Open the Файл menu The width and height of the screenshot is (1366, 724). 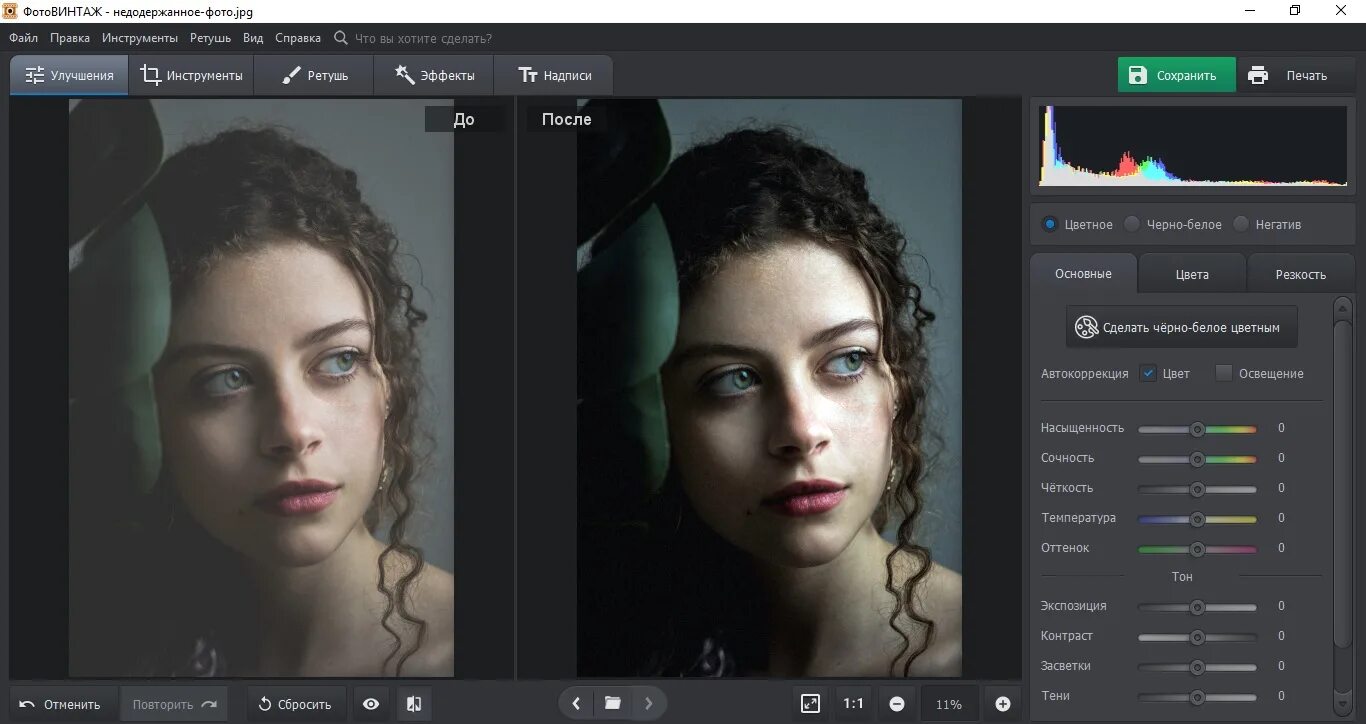click(23, 38)
